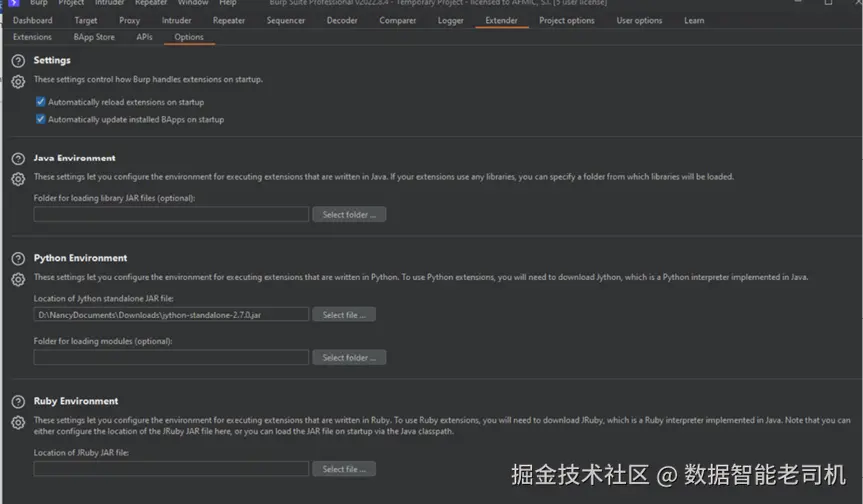
Task: Switch to the Target tab
Action: [86, 20]
